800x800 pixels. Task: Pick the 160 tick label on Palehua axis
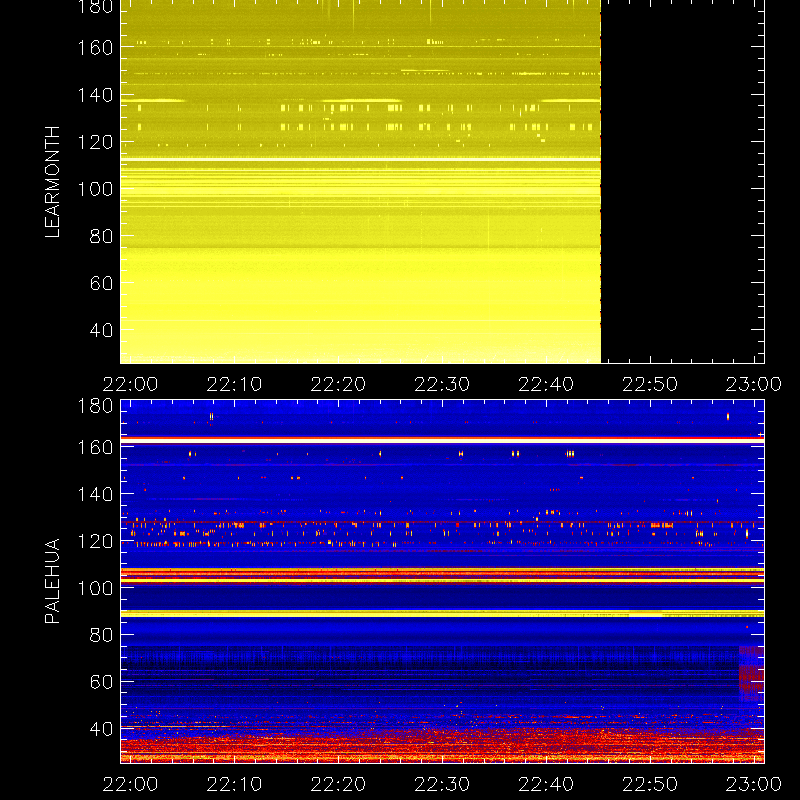pos(95,447)
